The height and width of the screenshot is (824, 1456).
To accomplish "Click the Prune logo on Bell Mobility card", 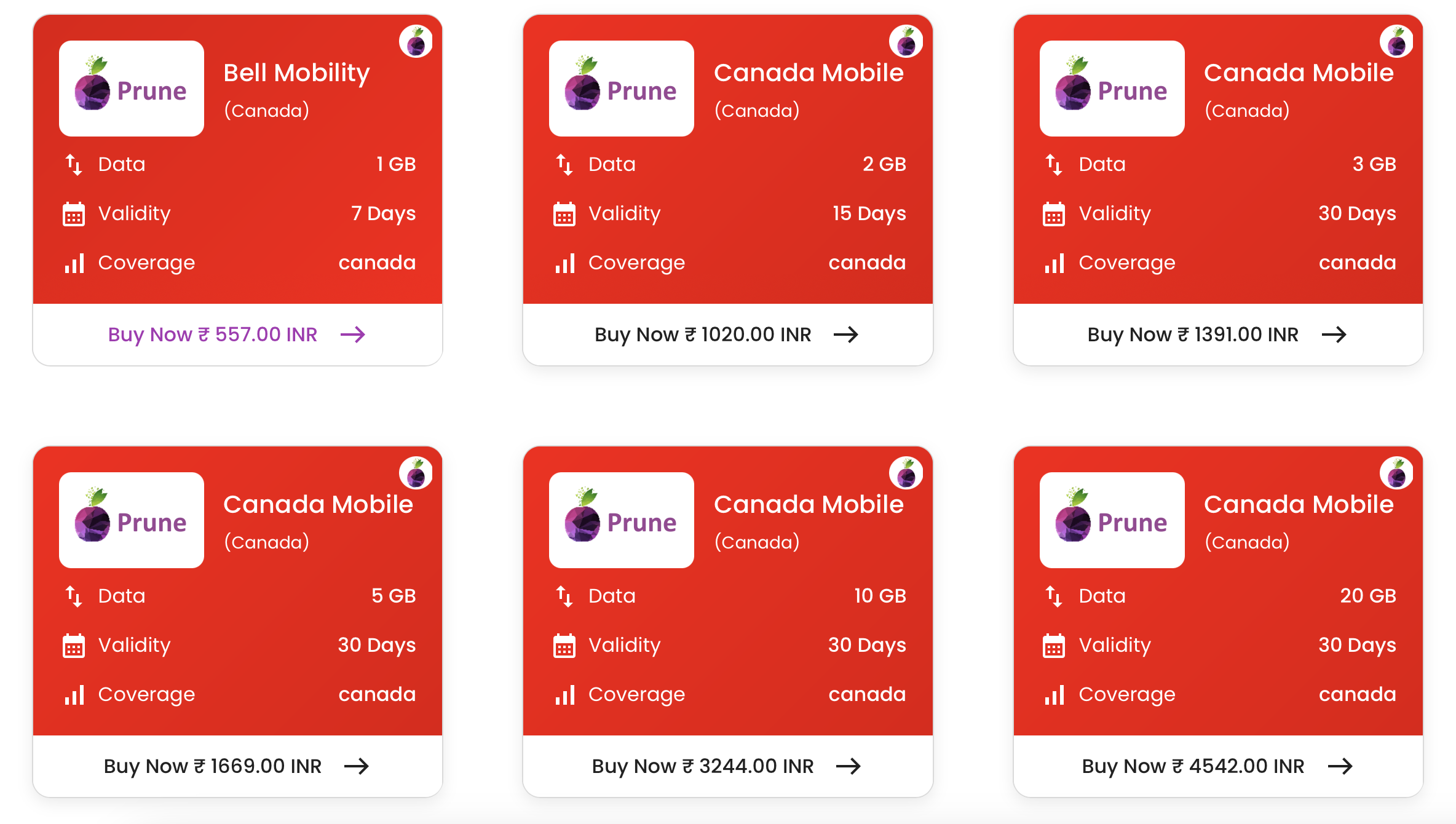I will tap(132, 89).
